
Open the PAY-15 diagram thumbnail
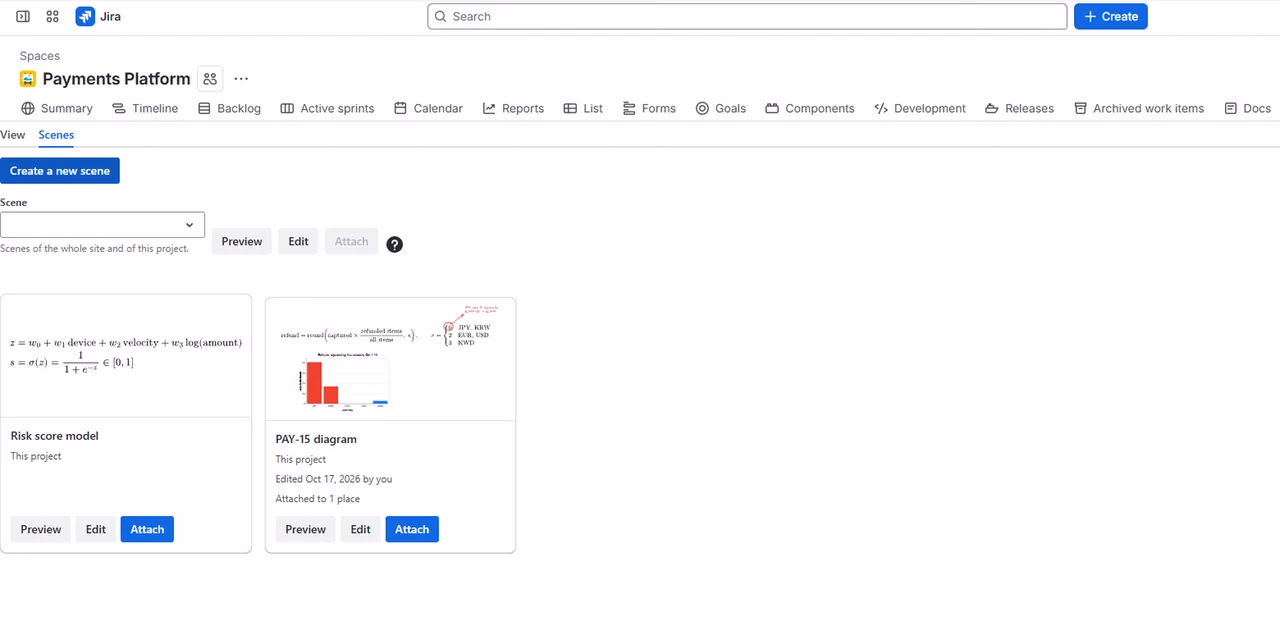[x=390, y=358]
